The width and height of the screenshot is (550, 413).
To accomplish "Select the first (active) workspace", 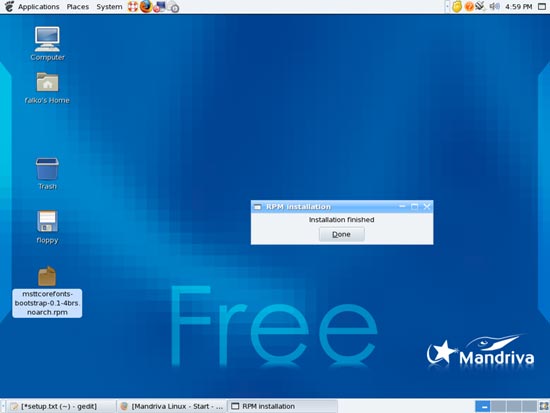I will click(483, 406).
